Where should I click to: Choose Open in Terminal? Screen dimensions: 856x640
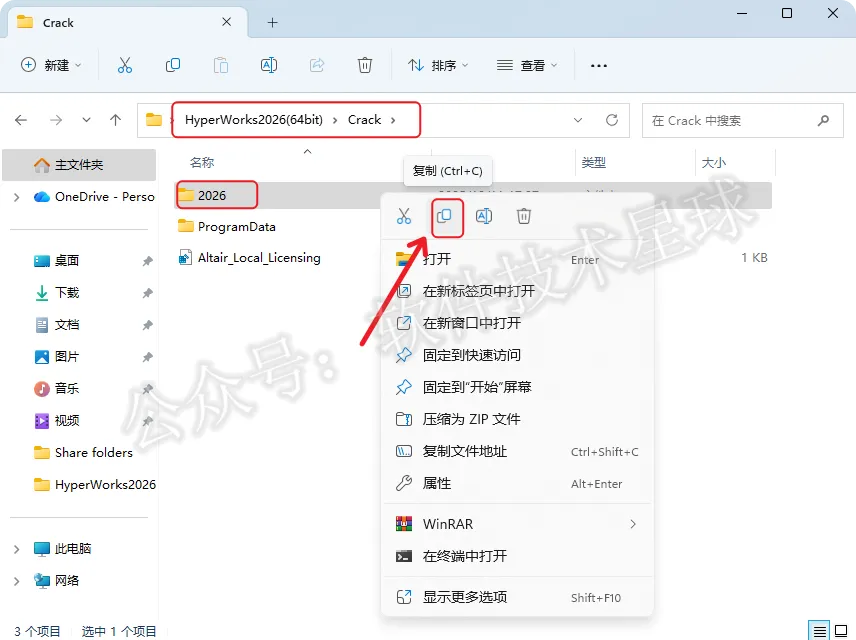[517, 556]
